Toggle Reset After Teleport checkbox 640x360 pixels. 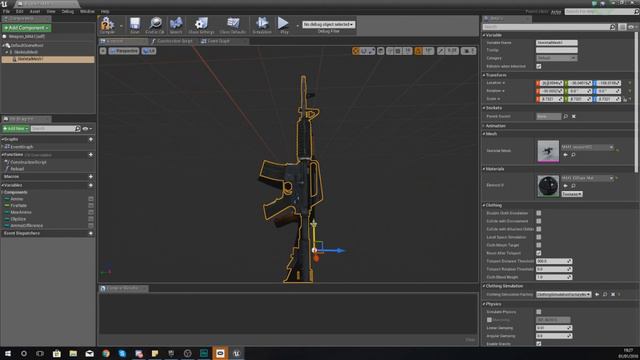click(539, 253)
